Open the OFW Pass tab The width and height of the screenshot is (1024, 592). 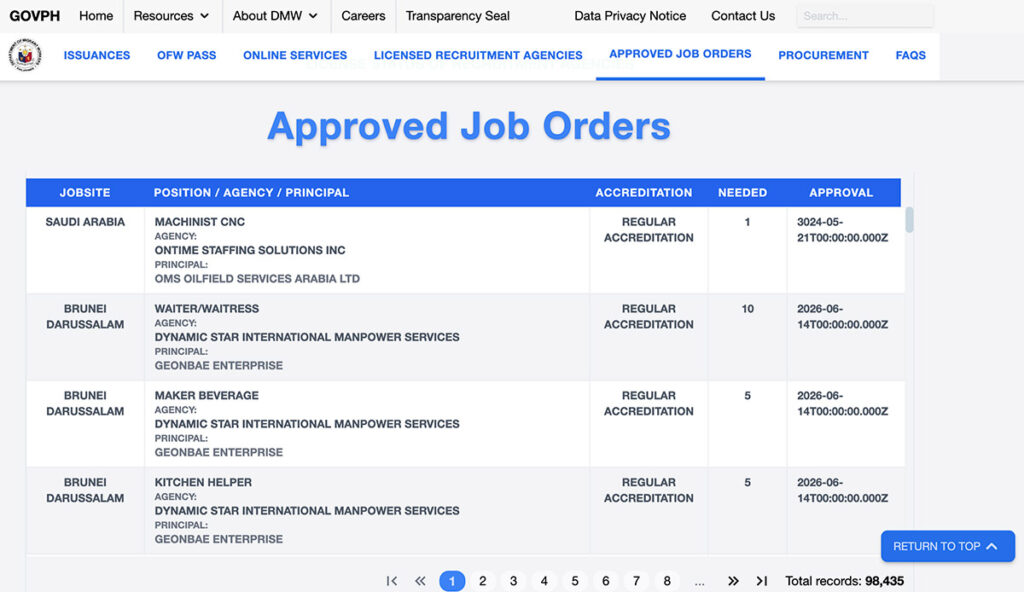tap(186, 56)
